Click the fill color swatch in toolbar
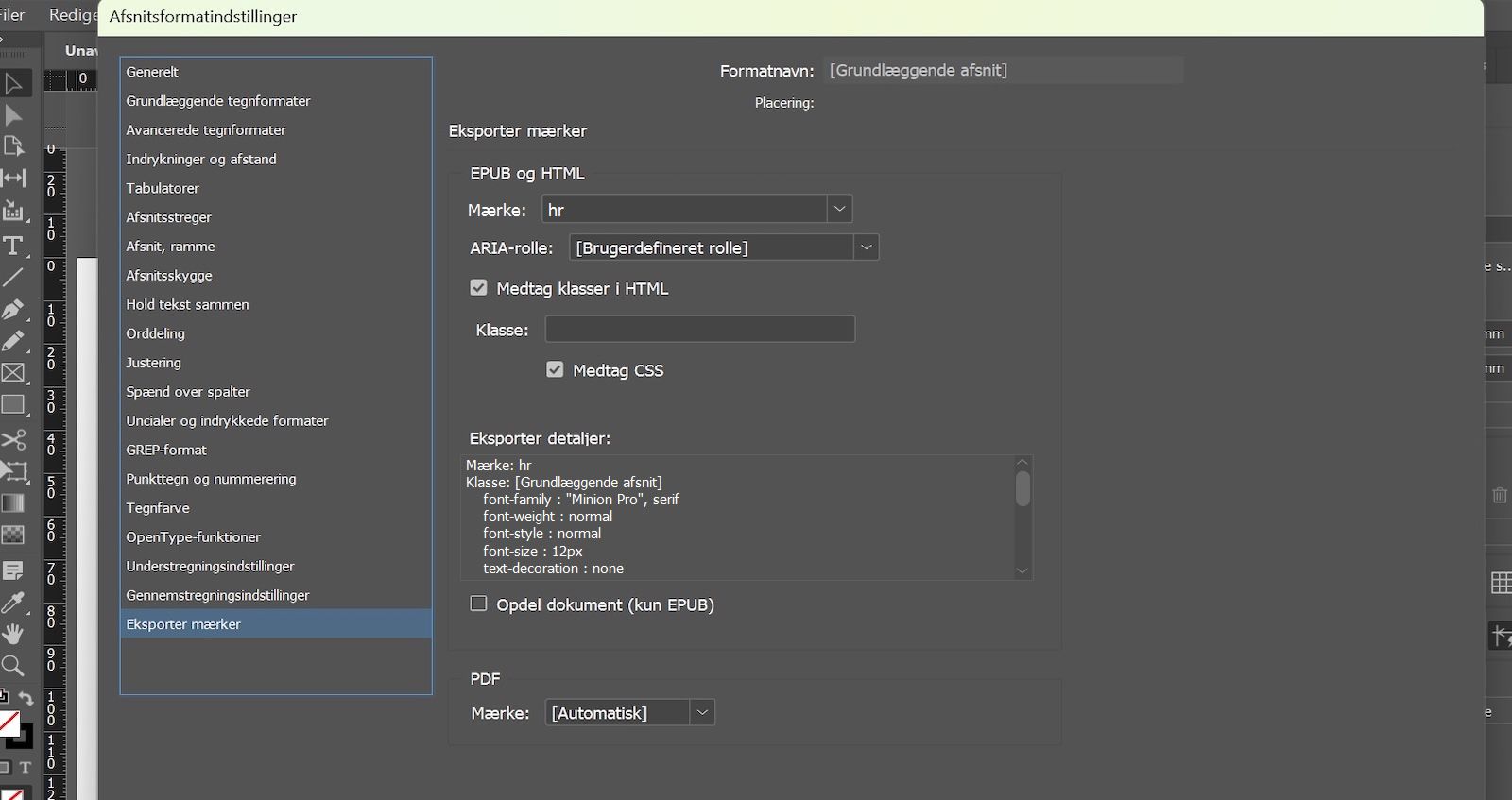Image resolution: width=1512 pixels, height=800 pixels. coord(9,723)
